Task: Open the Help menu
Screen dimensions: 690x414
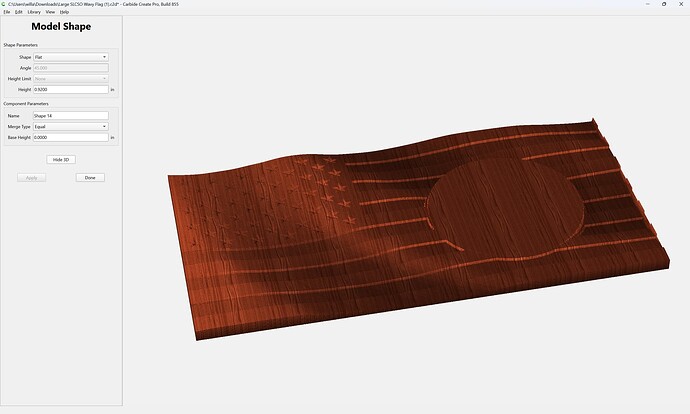Action: [x=64, y=12]
